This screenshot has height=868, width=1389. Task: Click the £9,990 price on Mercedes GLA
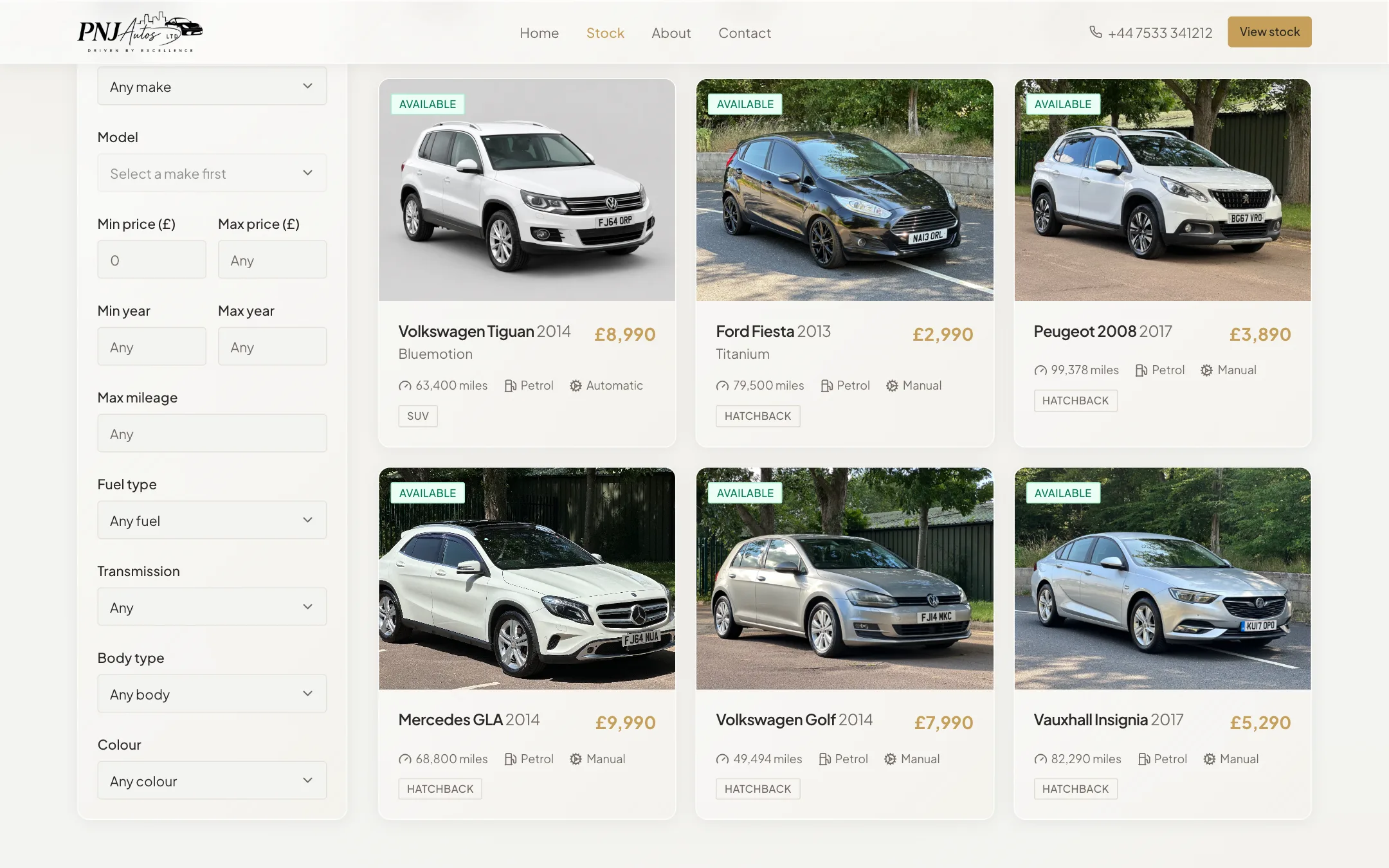point(625,723)
